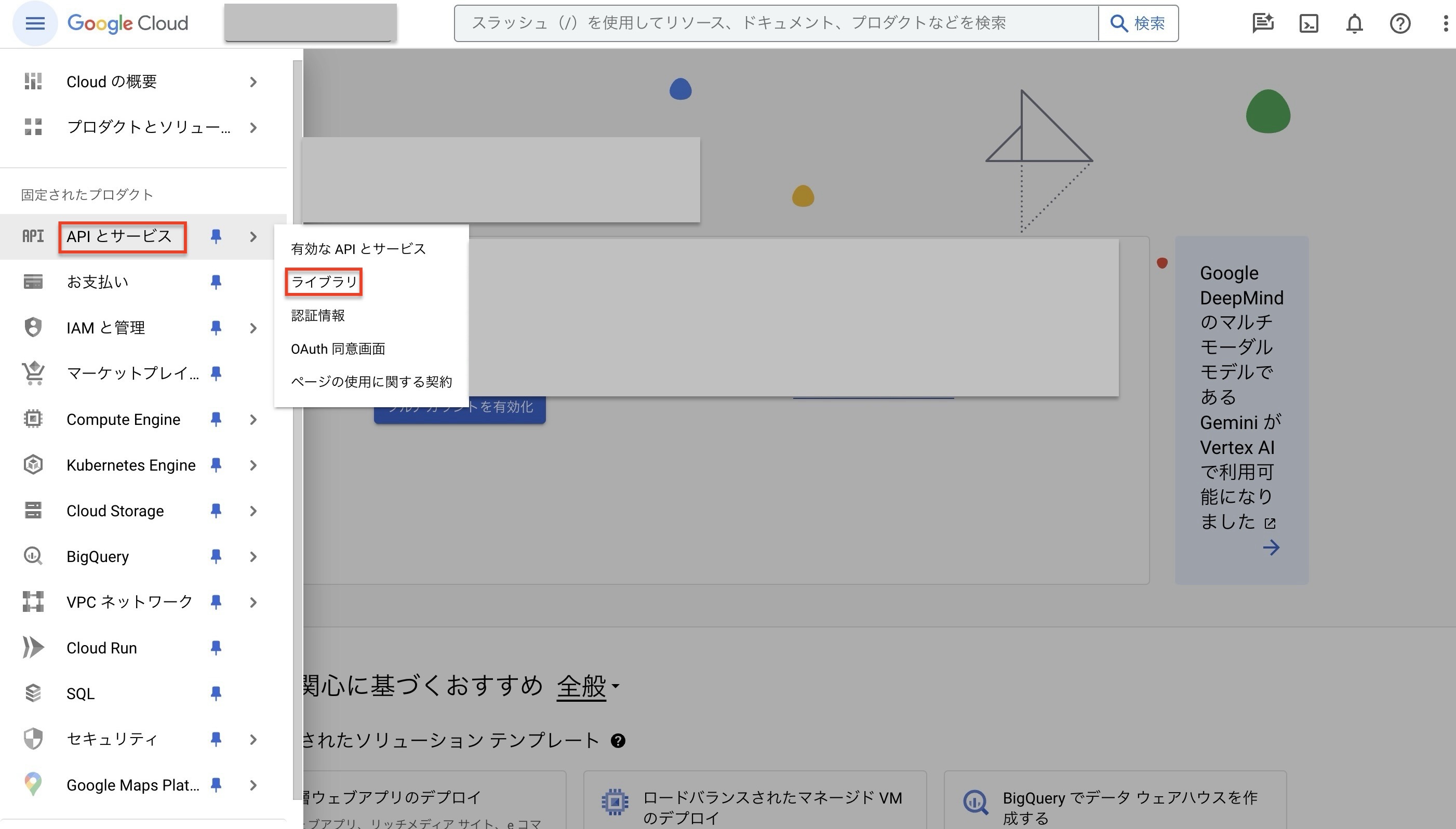1456x829 pixels.
Task: Select ページの使用に関する契約 submenu item
Action: 371,381
